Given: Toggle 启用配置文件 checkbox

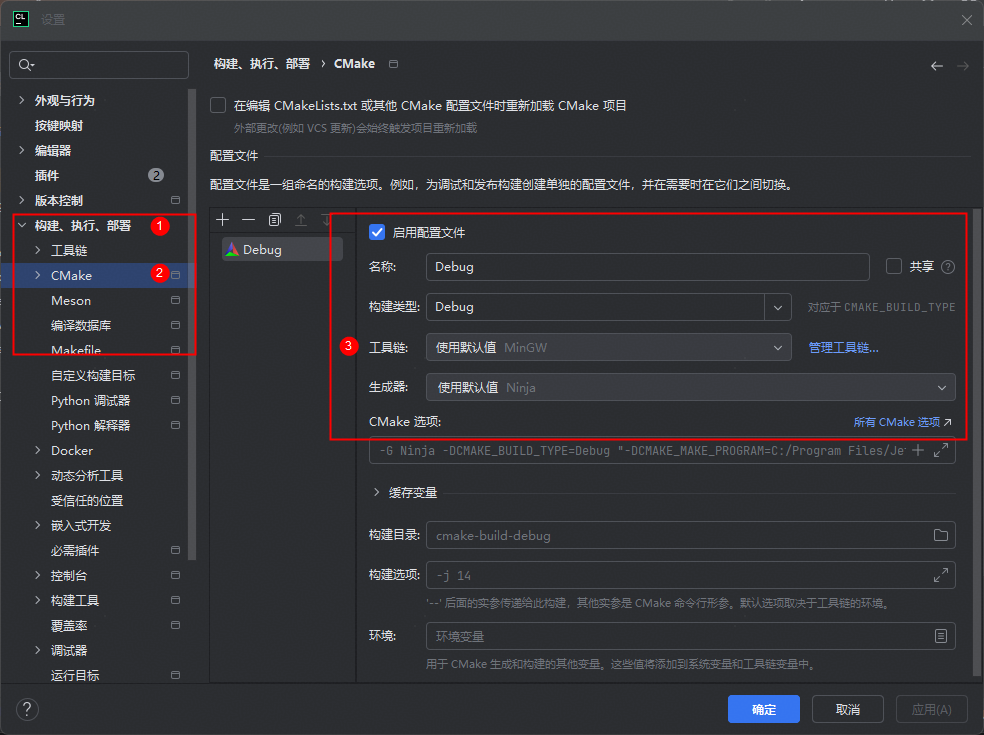Looking at the screenshot, I should (377, 232).
